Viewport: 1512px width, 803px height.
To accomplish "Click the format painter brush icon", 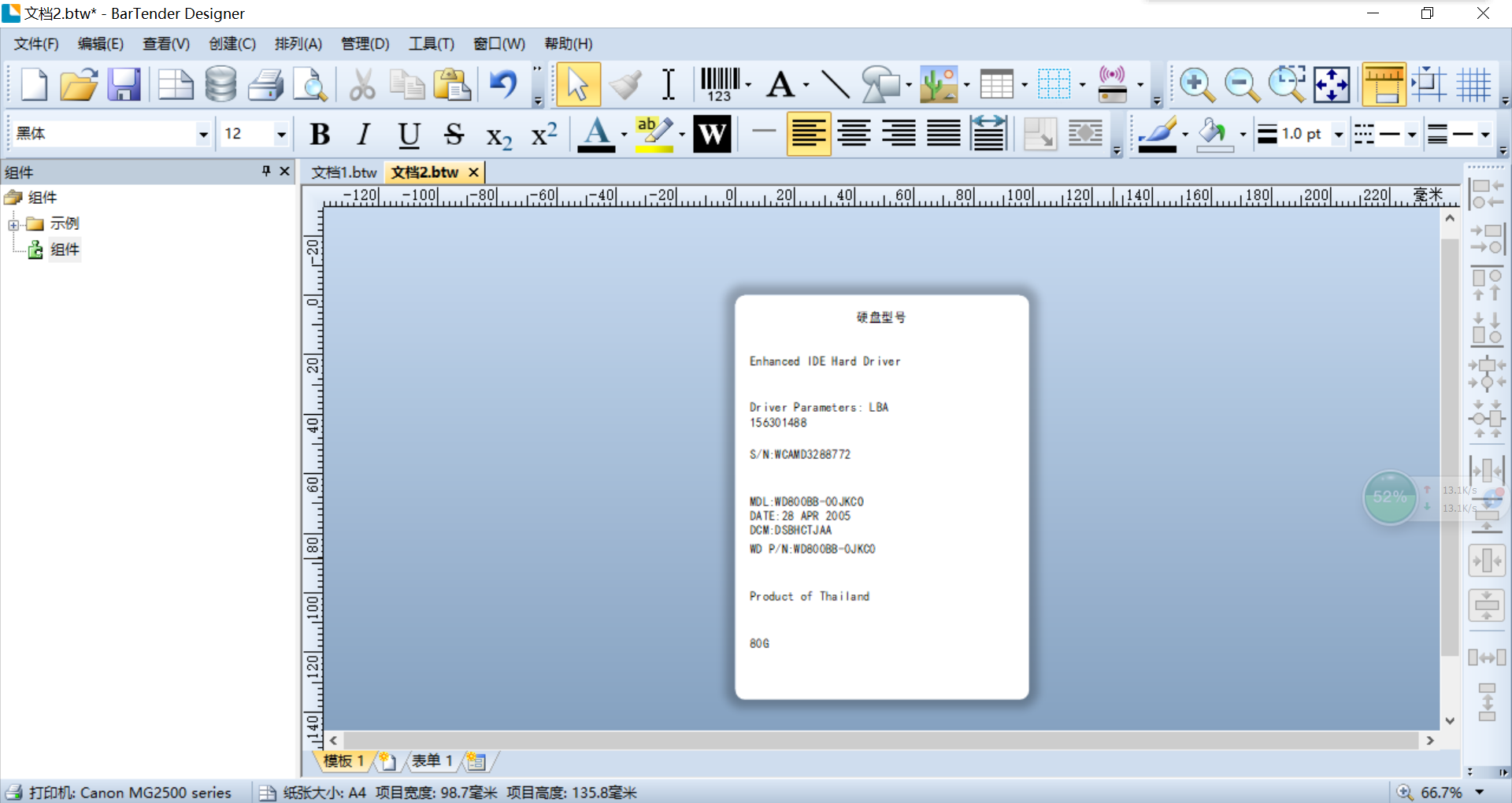I will tap(625, 84).
